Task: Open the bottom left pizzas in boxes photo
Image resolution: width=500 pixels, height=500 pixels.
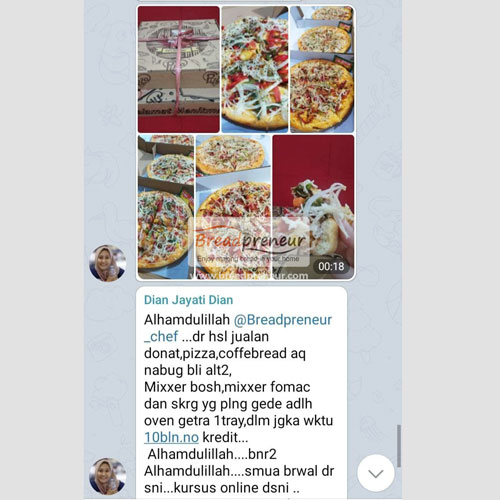Action: 166,207
